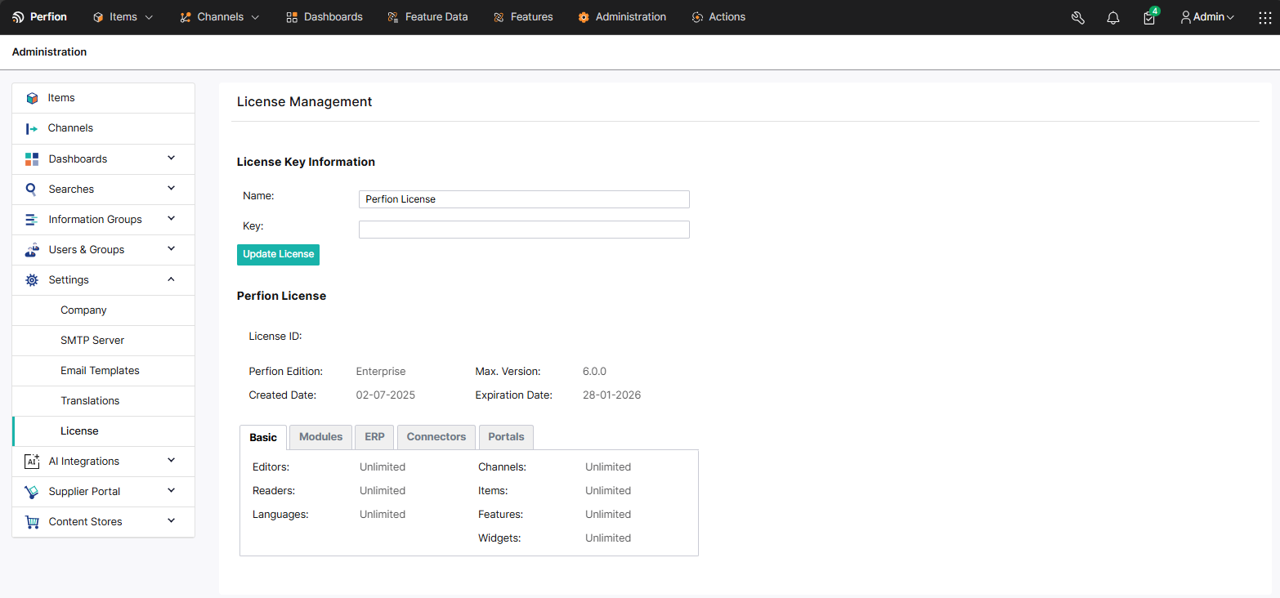Click the License Management heading
1280x598 pixels.
(x=304, y=102)
